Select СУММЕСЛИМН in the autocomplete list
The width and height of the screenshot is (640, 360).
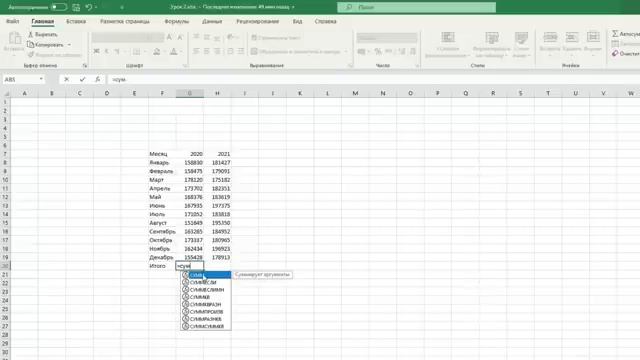[x=206, y=289]
